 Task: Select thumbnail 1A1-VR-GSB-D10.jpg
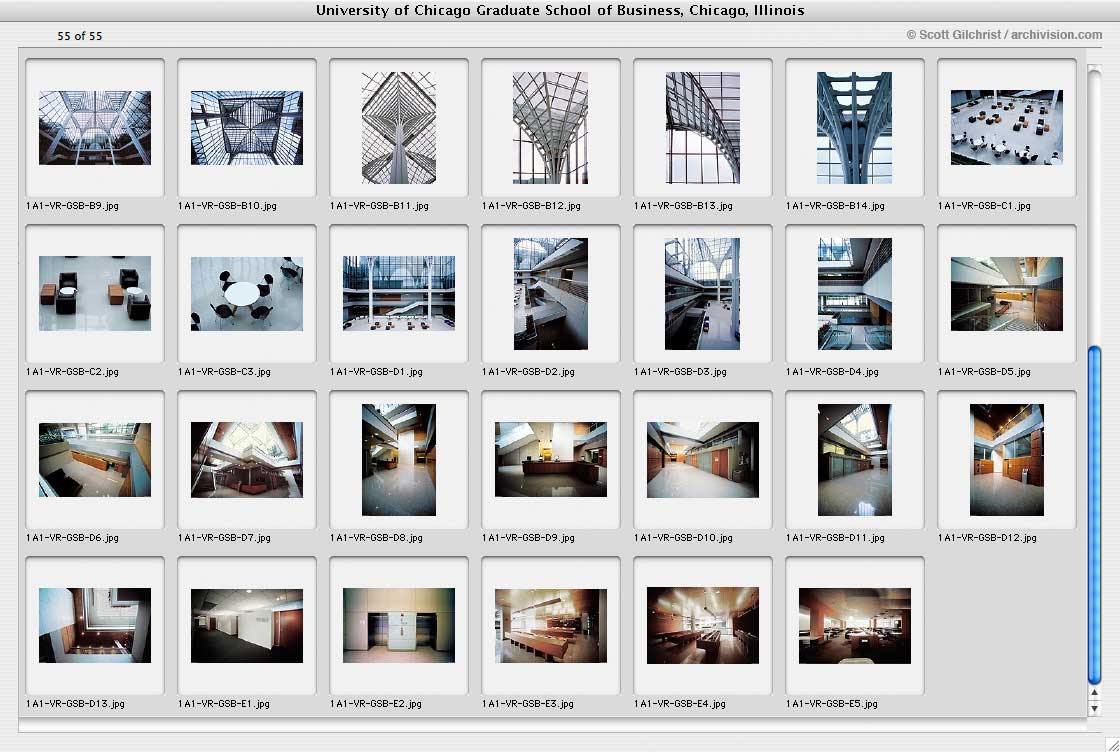point(703,460)
